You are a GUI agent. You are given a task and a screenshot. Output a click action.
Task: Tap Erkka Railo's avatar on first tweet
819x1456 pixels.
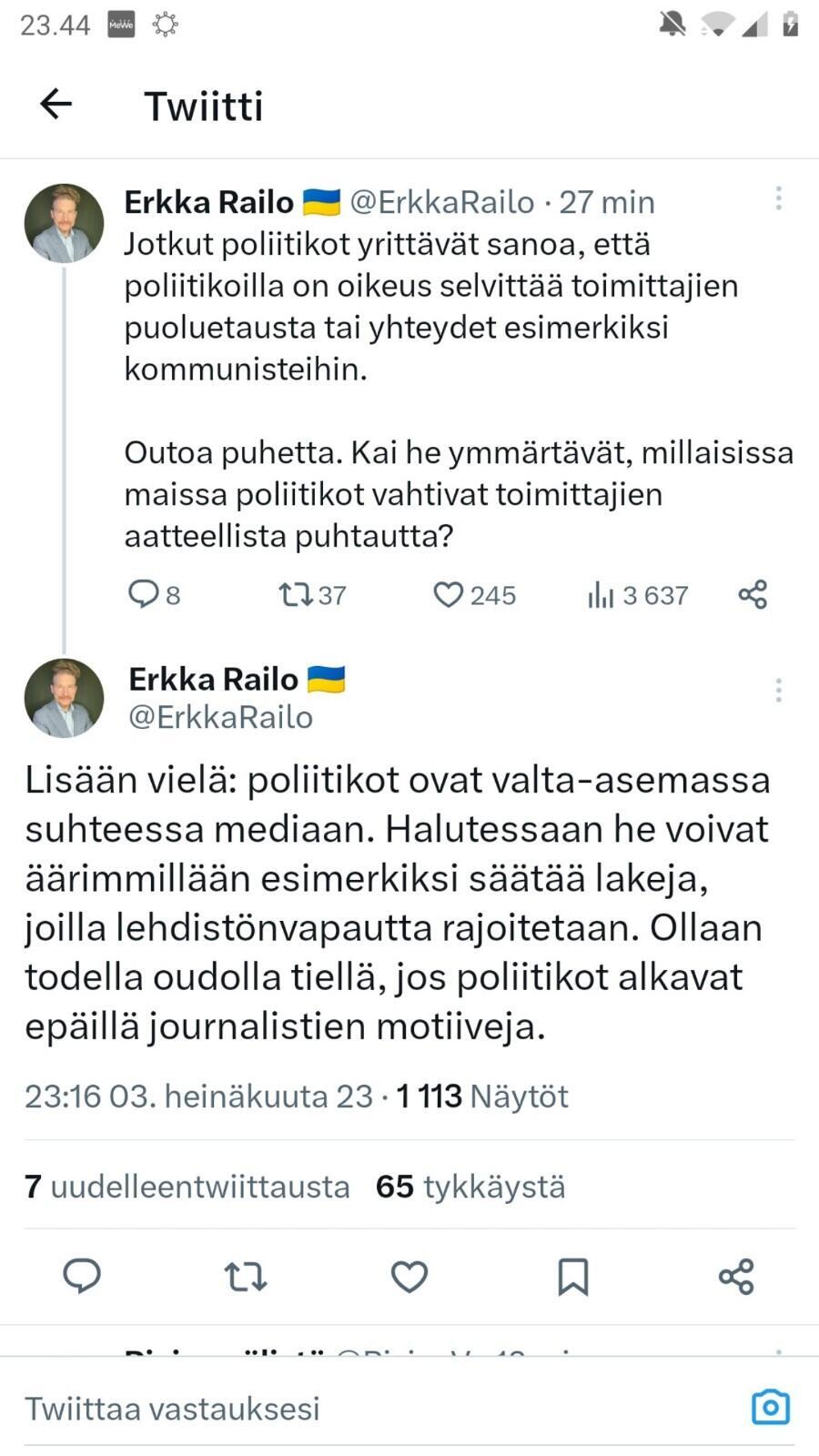[64, 224]
